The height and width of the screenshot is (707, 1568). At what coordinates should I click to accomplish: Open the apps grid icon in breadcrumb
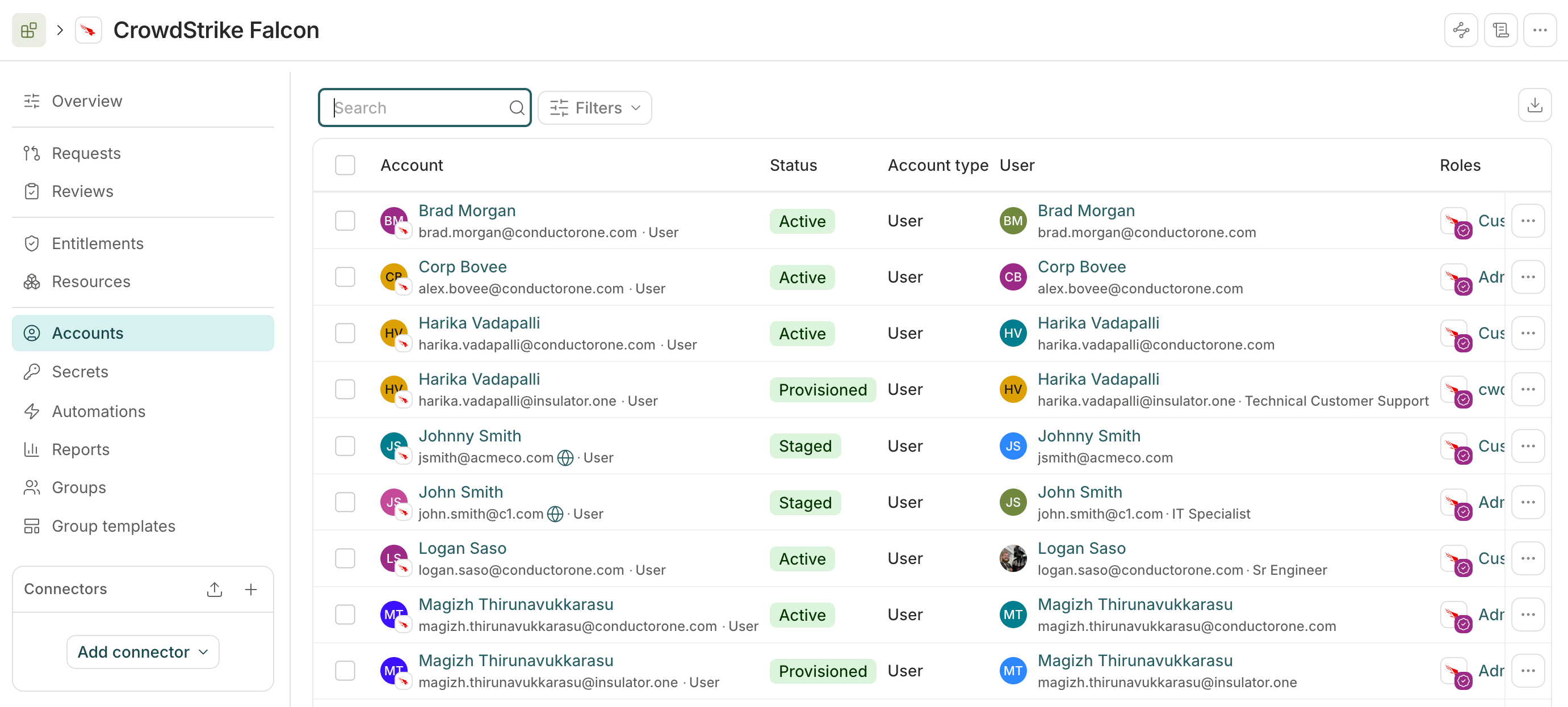pos(28,30)
